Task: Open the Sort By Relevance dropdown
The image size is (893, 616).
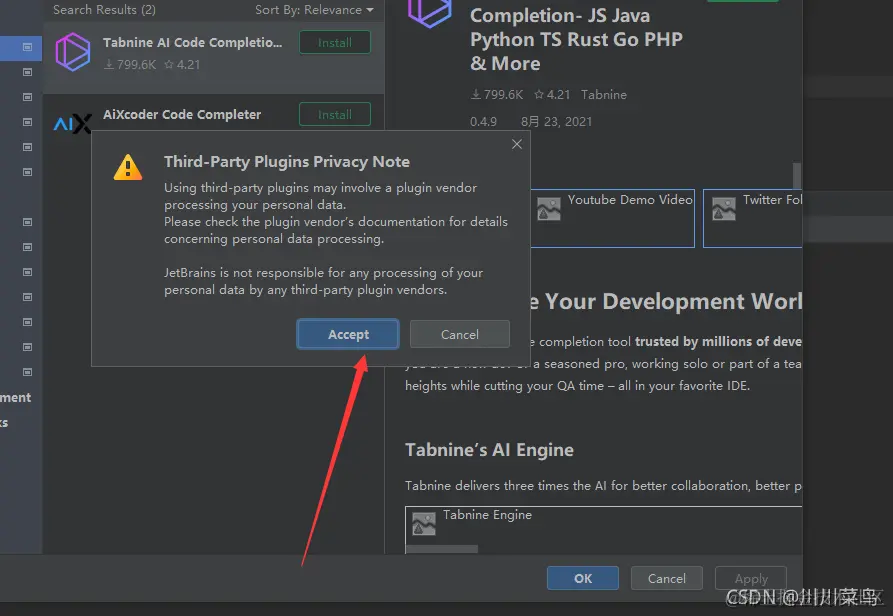Action: [x=314, y=10]
